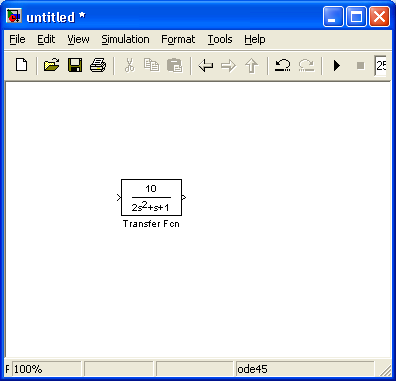The image size is (396, 381).
Task: Click the window resize grip corner
Action: (386, 371)
